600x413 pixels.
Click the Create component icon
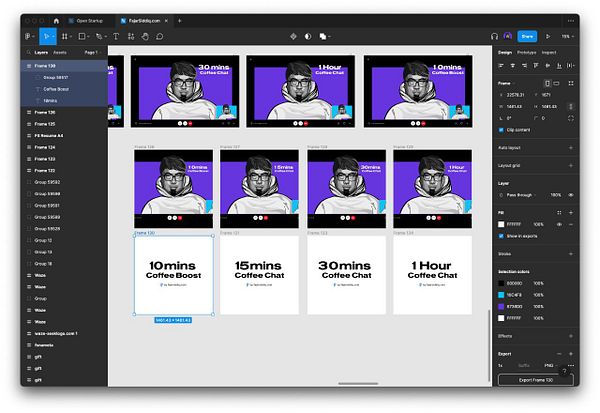click(293, 36)
